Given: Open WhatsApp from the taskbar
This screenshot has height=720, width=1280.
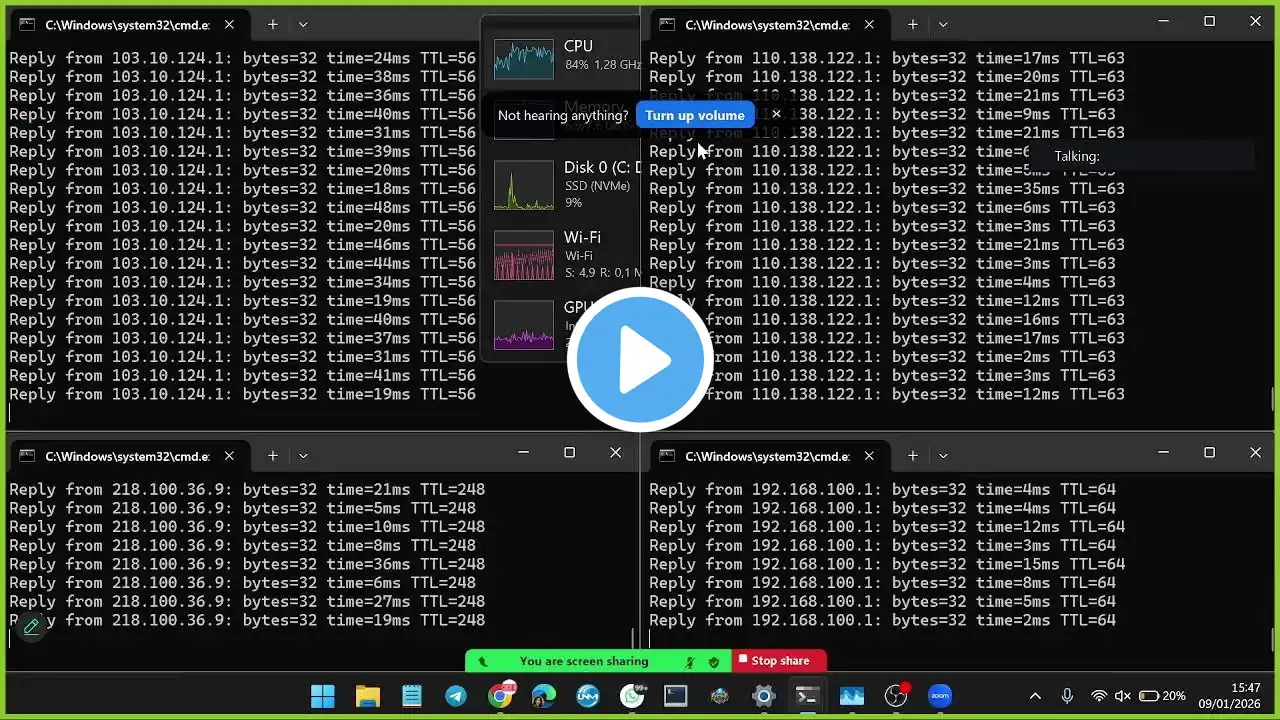Looking at the screenshot, I should pyautogui.click(x=632, y=696).
